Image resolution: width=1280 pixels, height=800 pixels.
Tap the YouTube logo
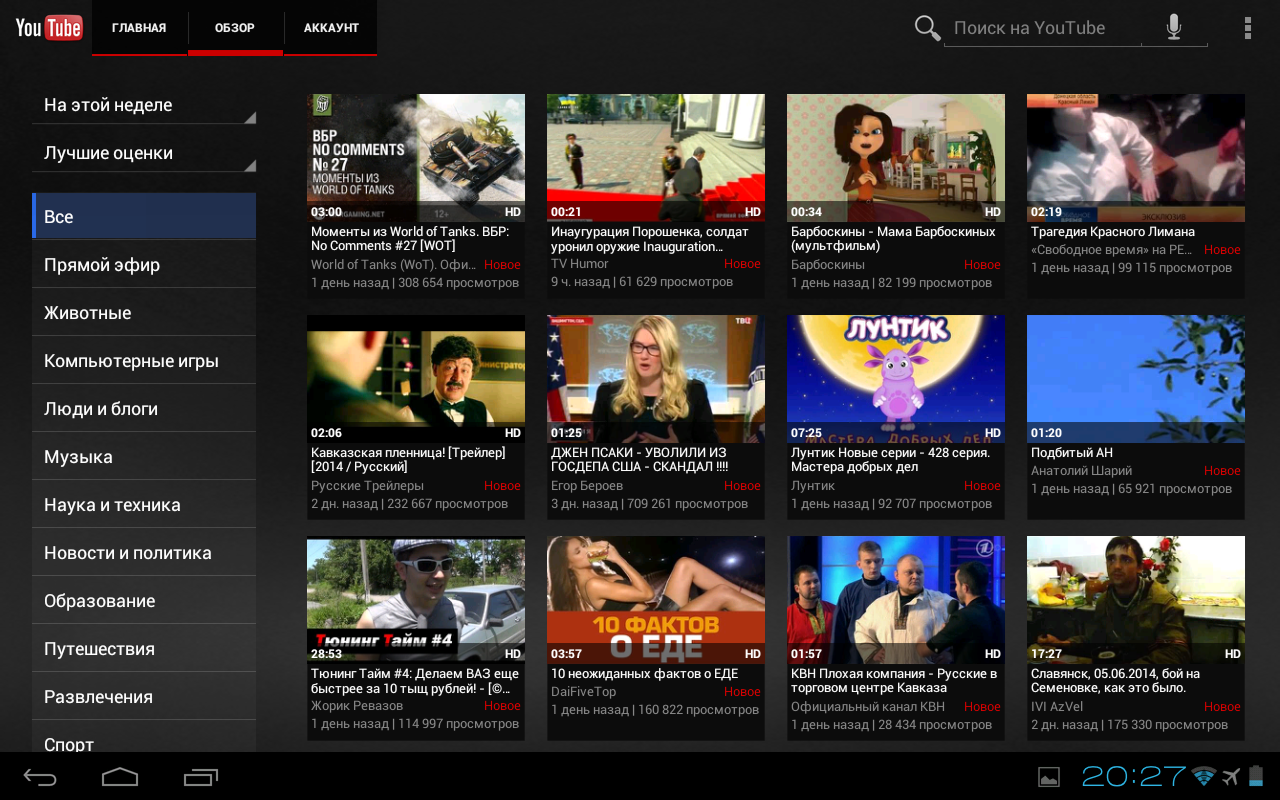click(x=49, y=27)
